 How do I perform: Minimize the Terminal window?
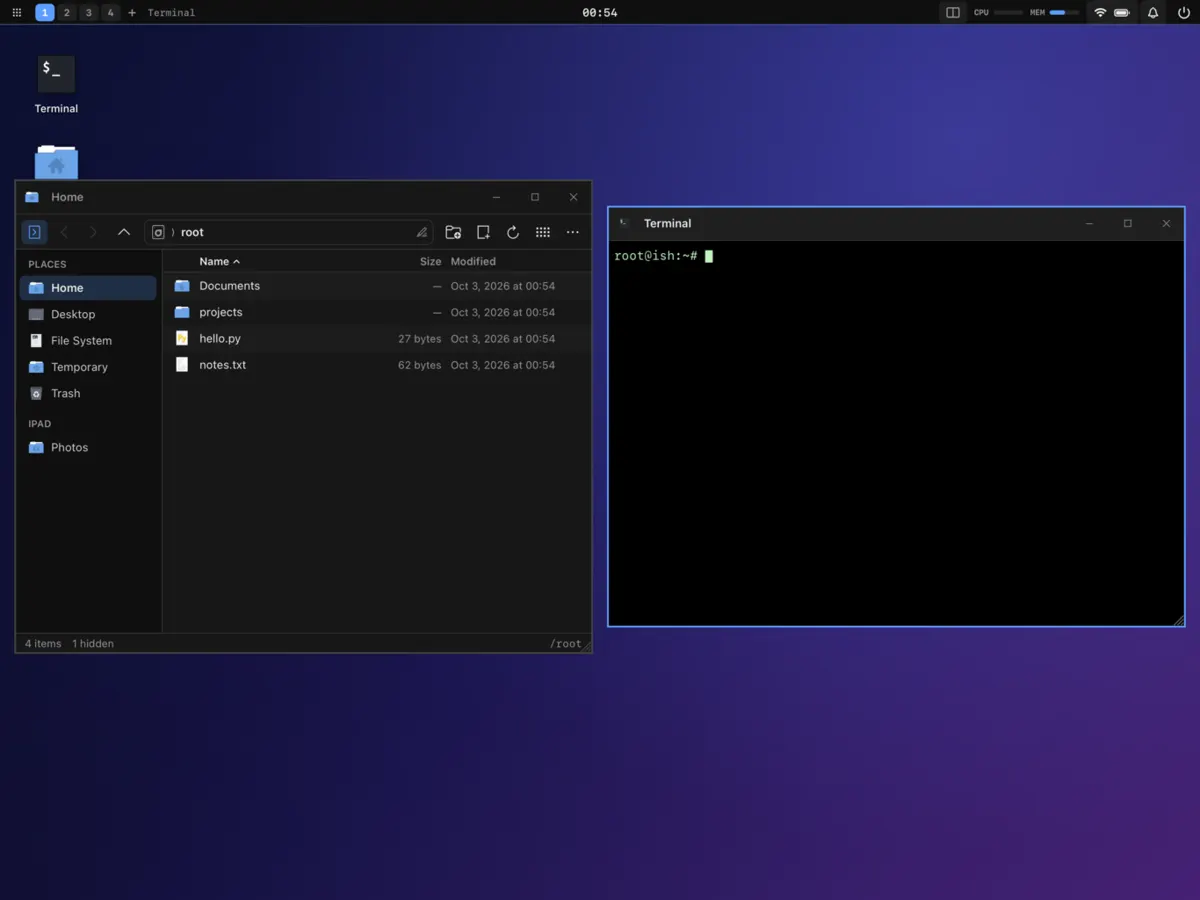(1089, 223)
